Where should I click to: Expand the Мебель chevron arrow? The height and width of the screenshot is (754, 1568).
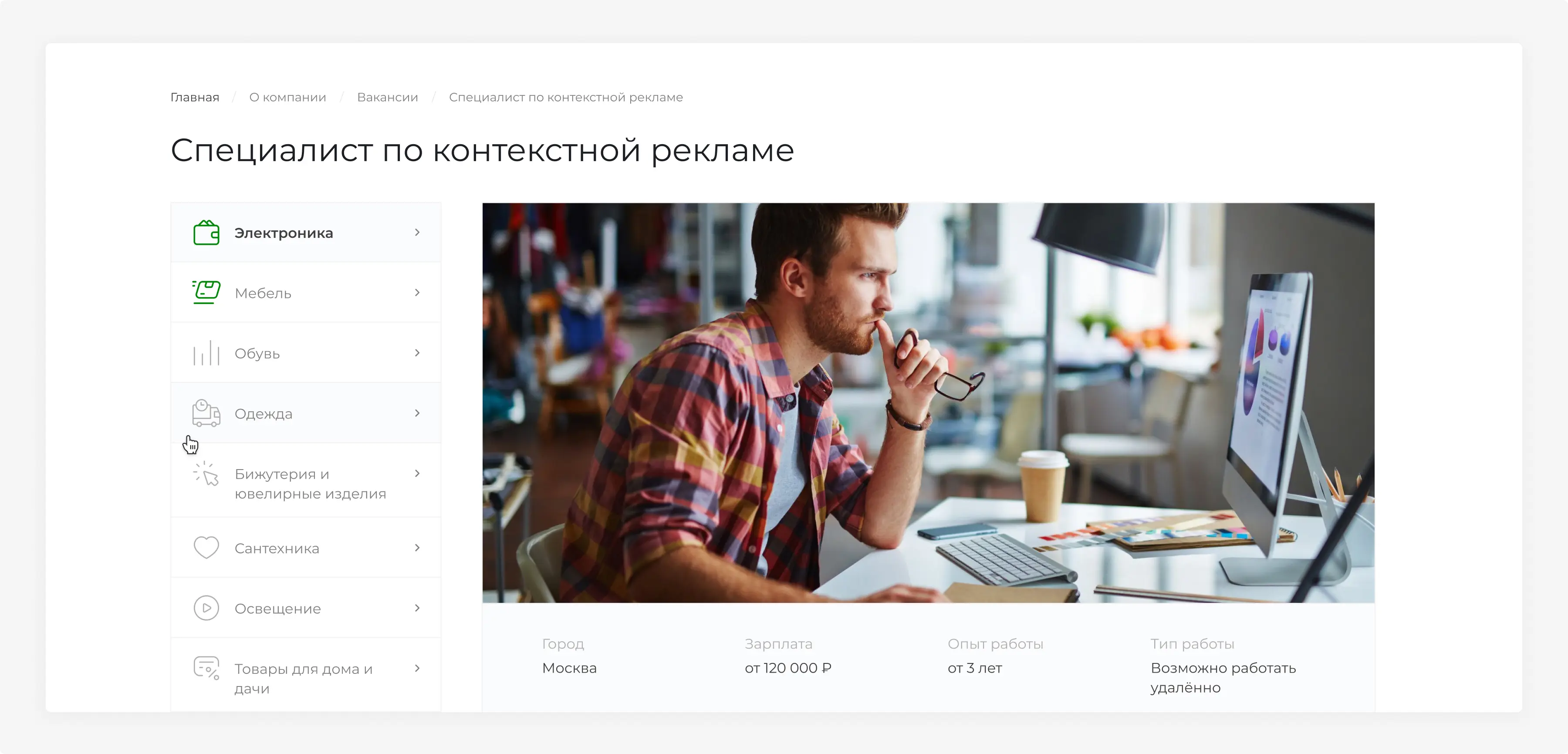(417, 293)
